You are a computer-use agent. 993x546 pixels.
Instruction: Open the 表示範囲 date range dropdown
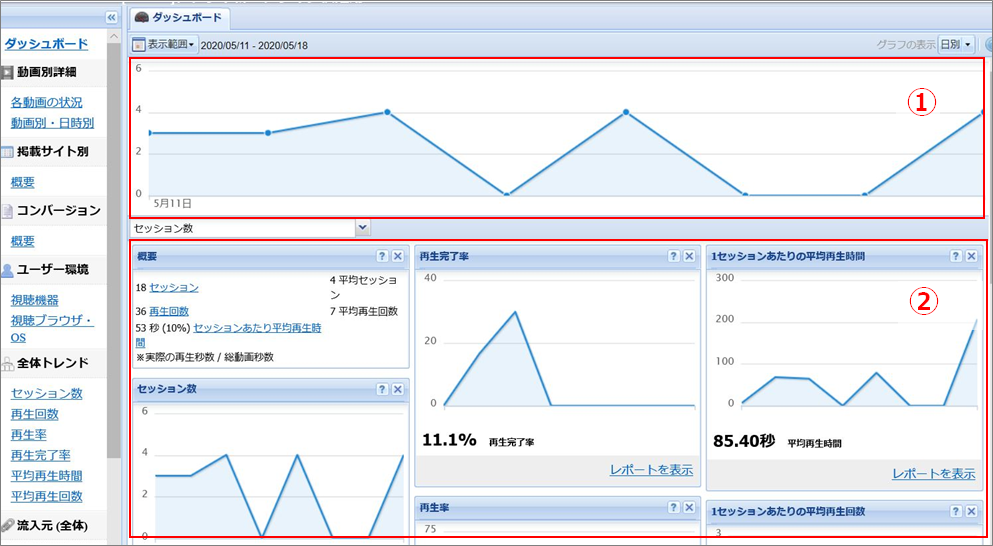pyautogui.click(x=164, y=45)
